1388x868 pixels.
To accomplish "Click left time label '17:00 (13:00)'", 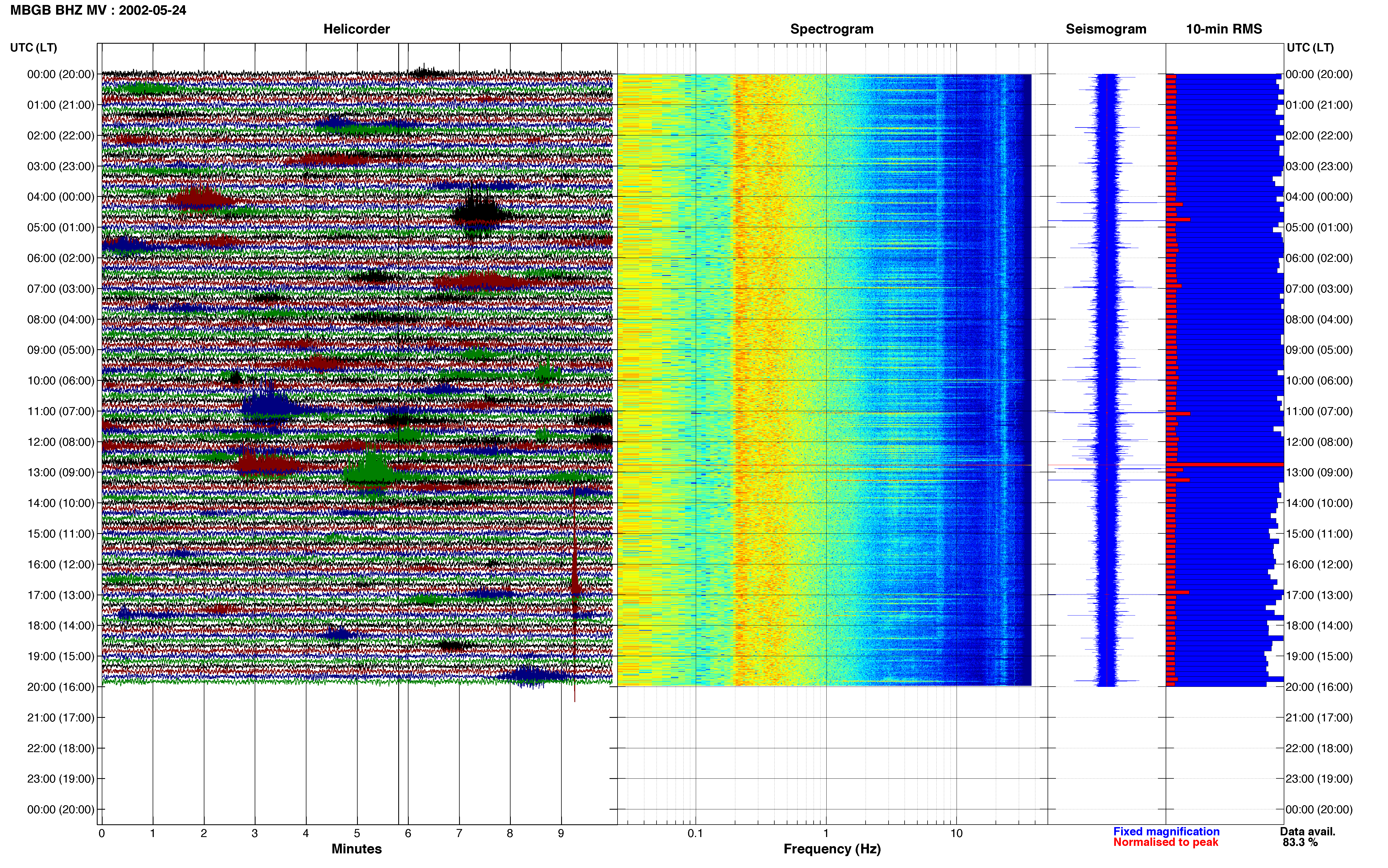I will (x=61, y=595).
